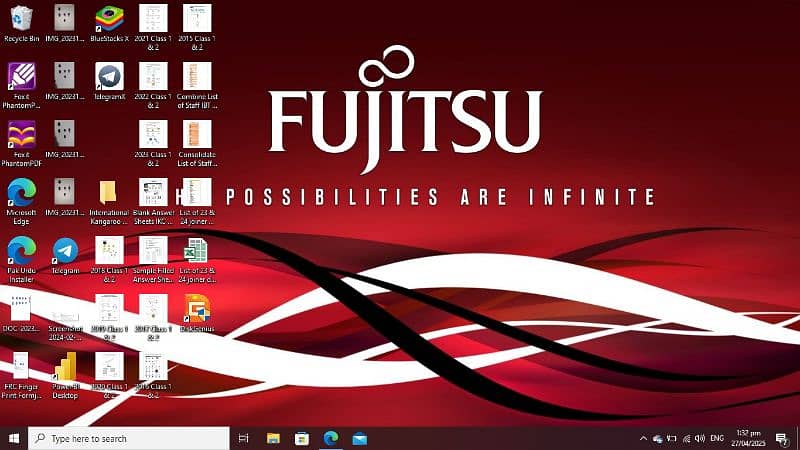Select the International Kangaroo folder
800x450 pixels.
click(x=109, y=202)
